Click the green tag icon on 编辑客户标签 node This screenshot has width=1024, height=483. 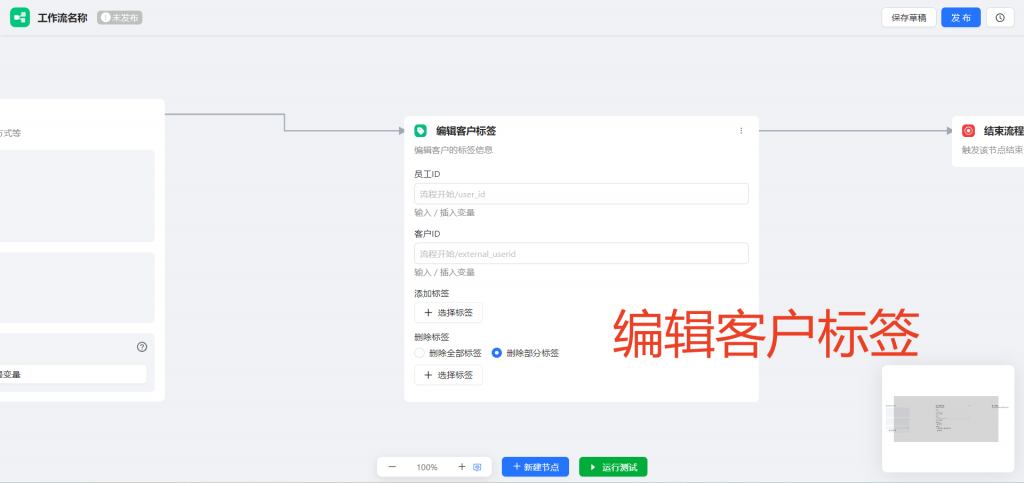pos(421,131)
